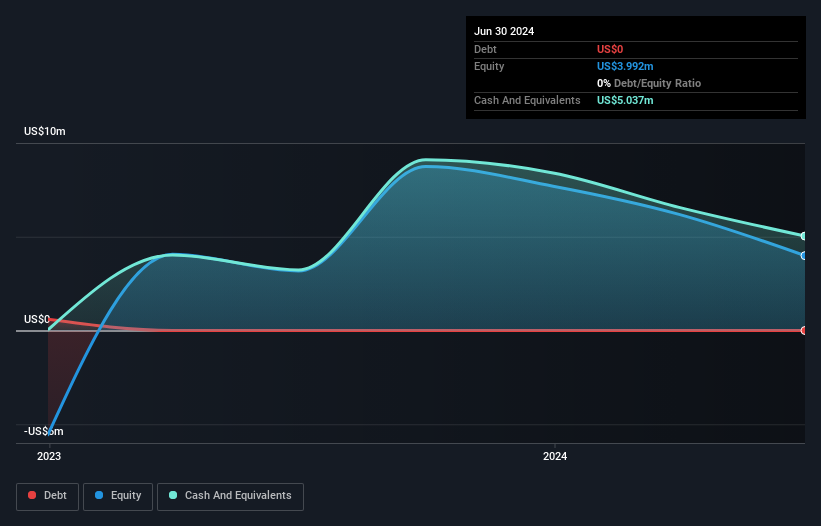The width and height of the screenshot is (821, 526).
Task: Click the red US$0 debt value in the tooltip
Action: click(x=610, y=49)
